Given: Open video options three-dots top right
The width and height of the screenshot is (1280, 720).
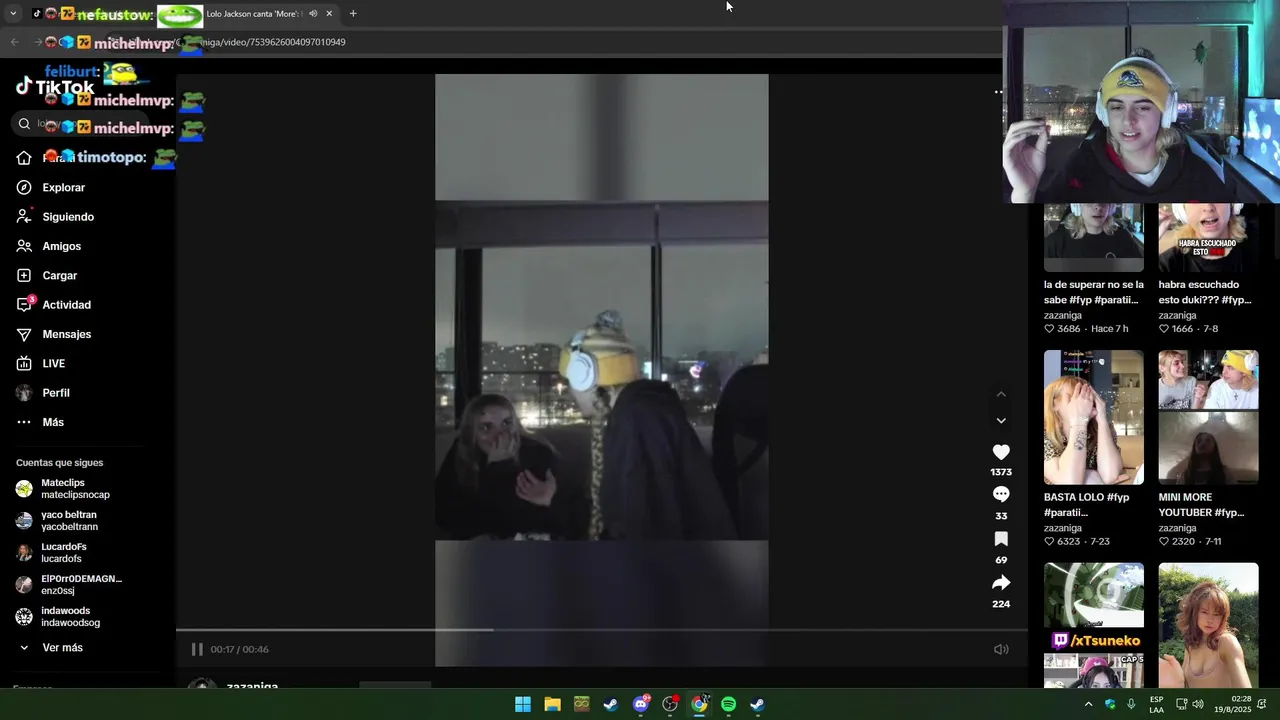Looking at the screenshot, I should tap(998, 92).
